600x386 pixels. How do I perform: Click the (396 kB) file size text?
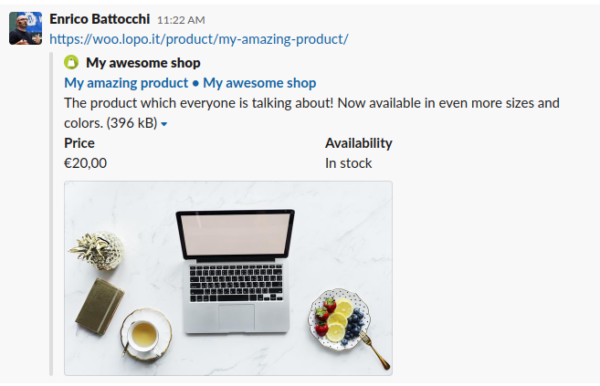tap(132, 123)
